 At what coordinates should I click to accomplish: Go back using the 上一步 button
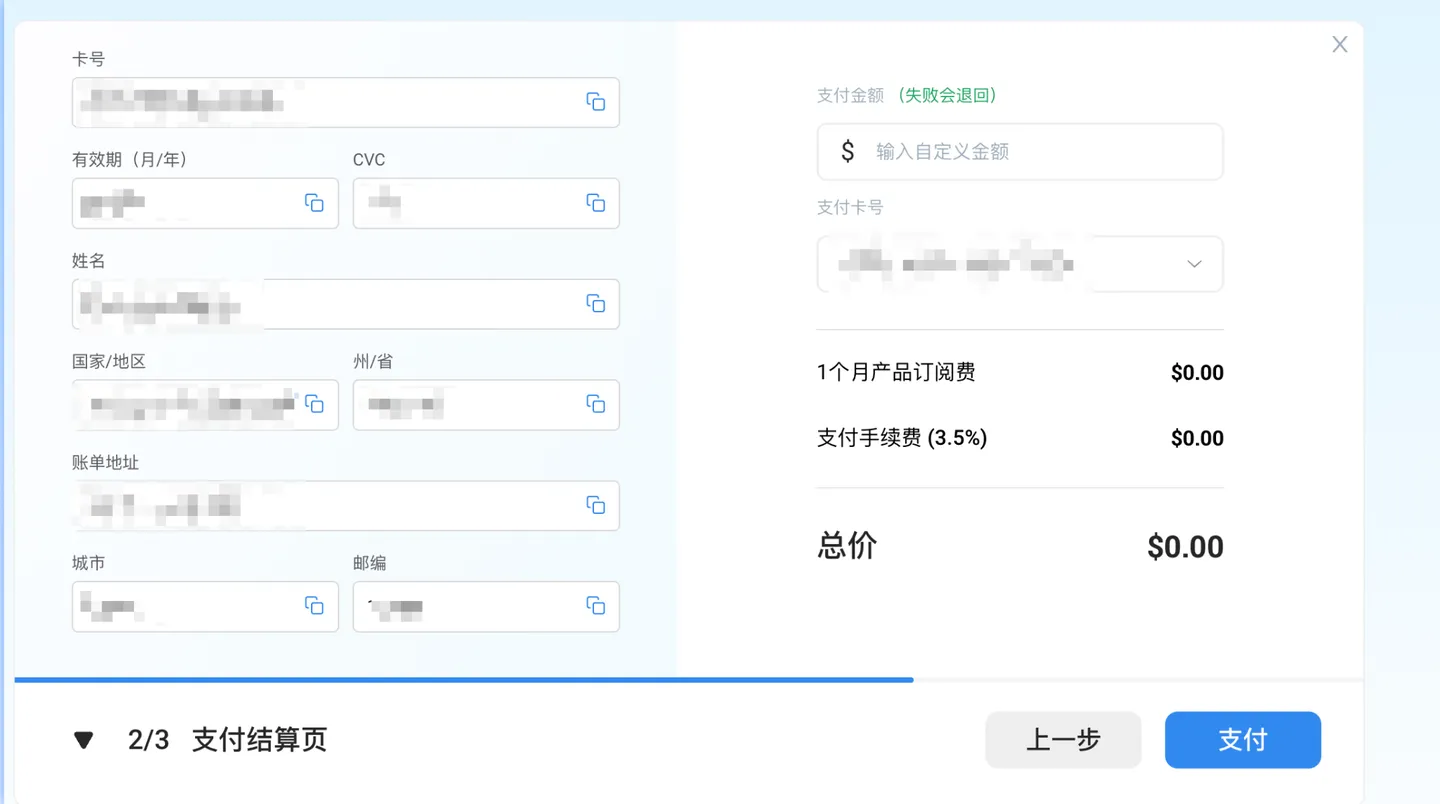point(1063,739)
